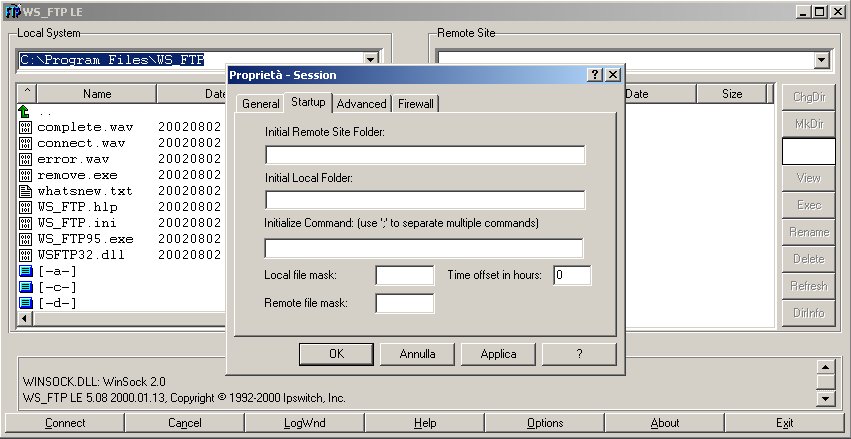Click the Remote file mask field
This screenshot has width=851, height=439.
click(405, 303)
